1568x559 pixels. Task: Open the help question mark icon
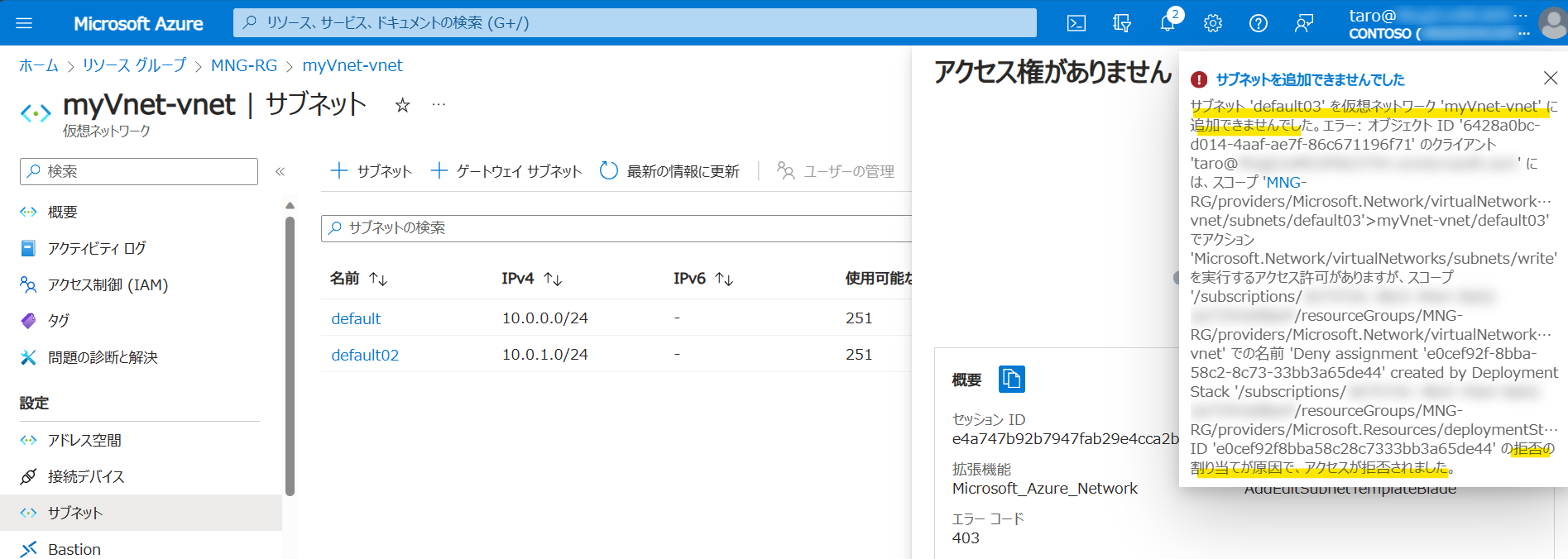click(x=1259, y=23)
